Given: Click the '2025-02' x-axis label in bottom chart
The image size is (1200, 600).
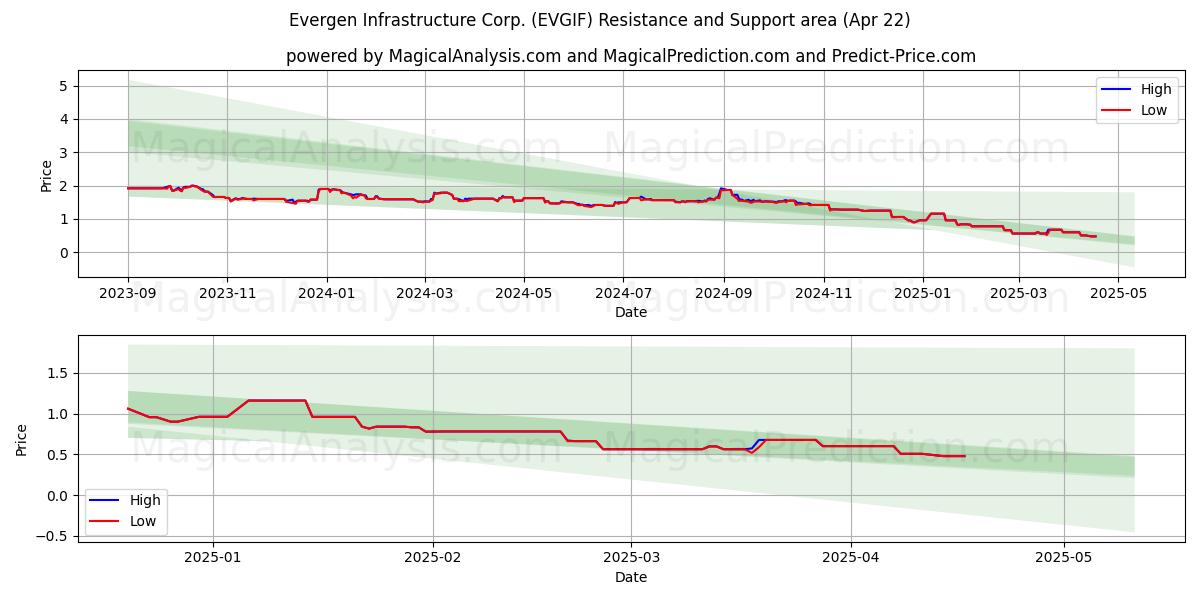Looking at the screenshot, I should click(x=433, y=559).
